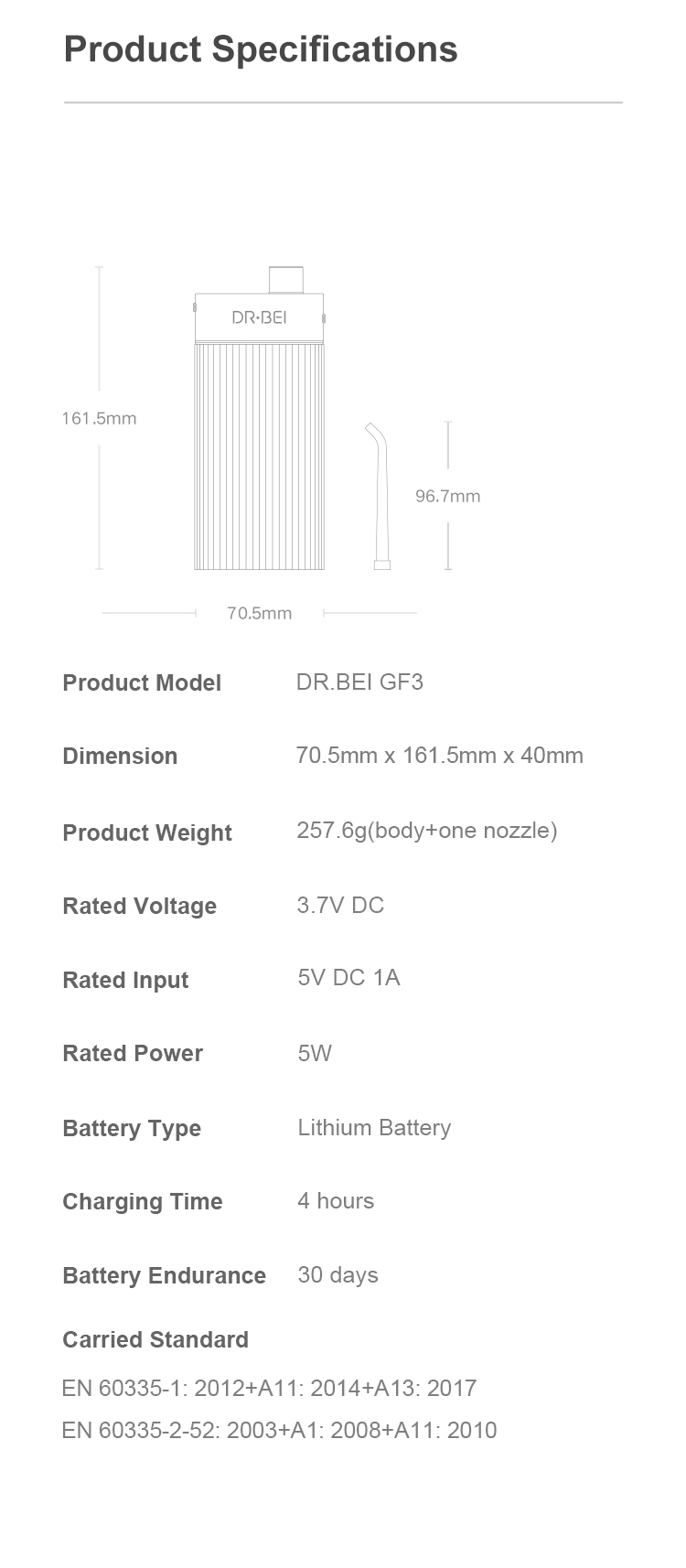The image size is (686, 1568).
Task: Click the Product Specifications heading
Action: tap(261, 49)
